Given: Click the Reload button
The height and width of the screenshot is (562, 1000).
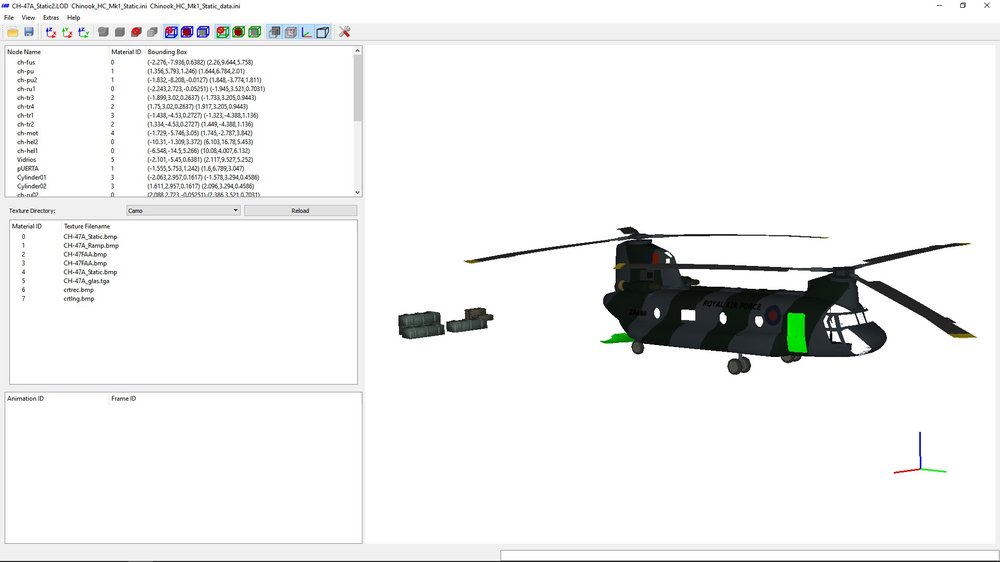Looking at the screenshot, I should [x=300, y=211].
